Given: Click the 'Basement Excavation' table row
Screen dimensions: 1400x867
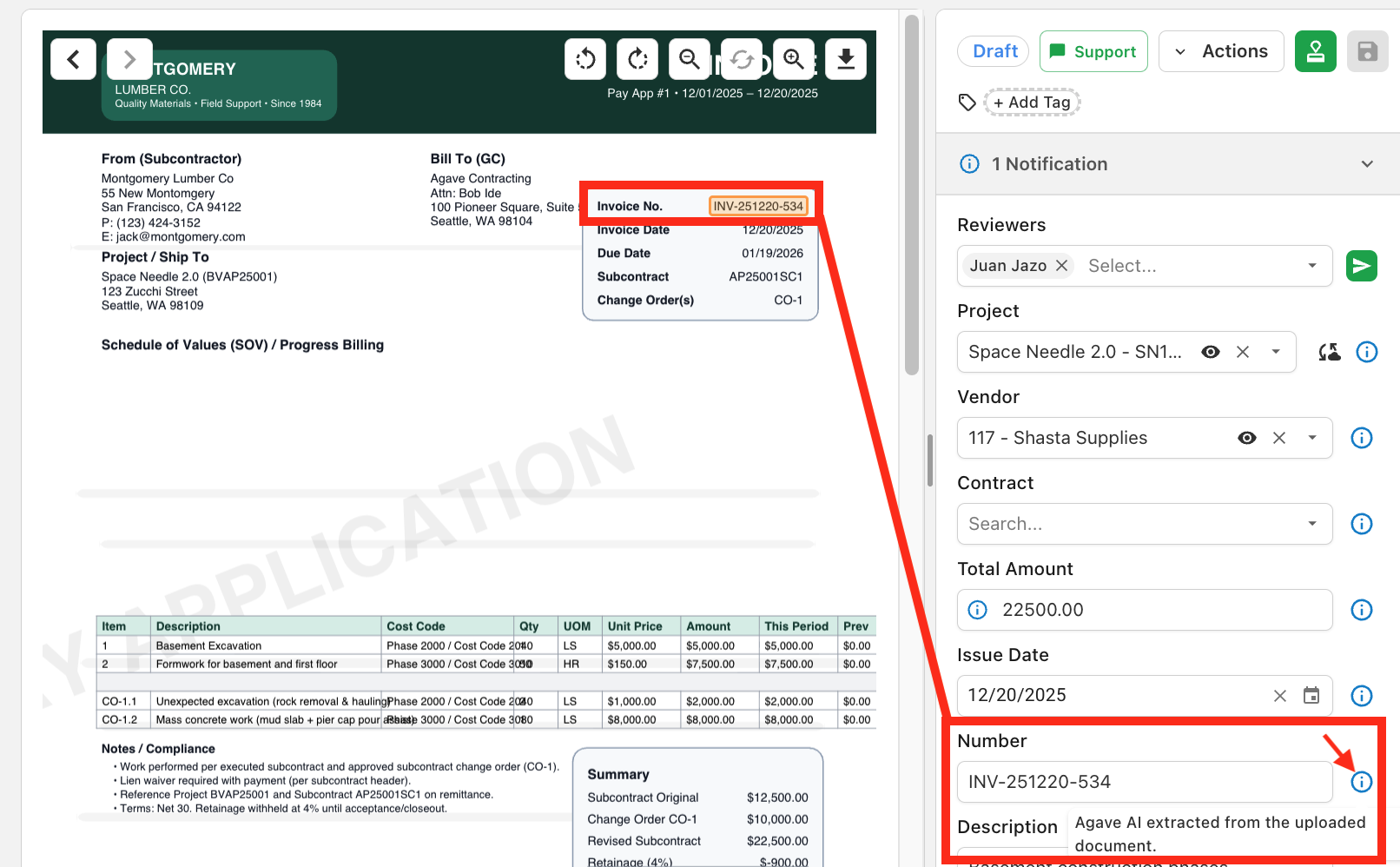Looking at the screenshot, I should (486, 645).
